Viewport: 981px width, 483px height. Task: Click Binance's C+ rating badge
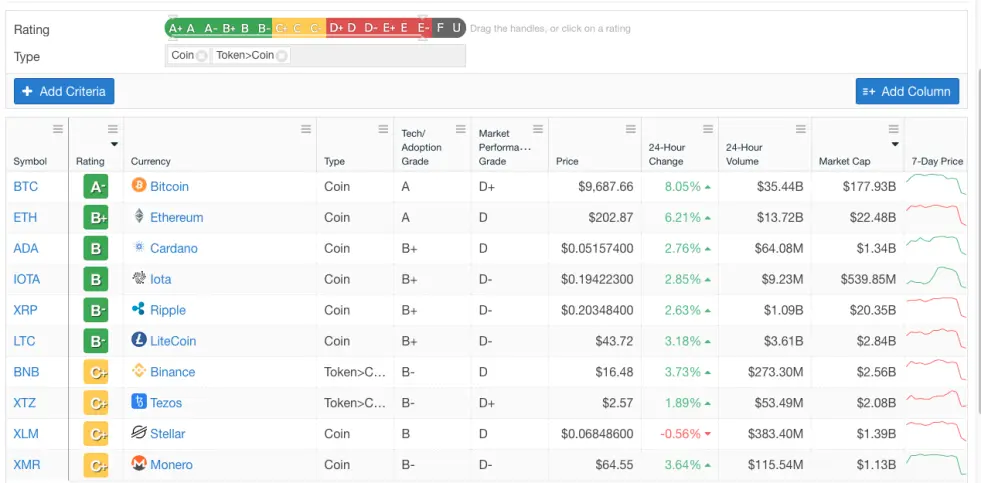tap(96, 372)
